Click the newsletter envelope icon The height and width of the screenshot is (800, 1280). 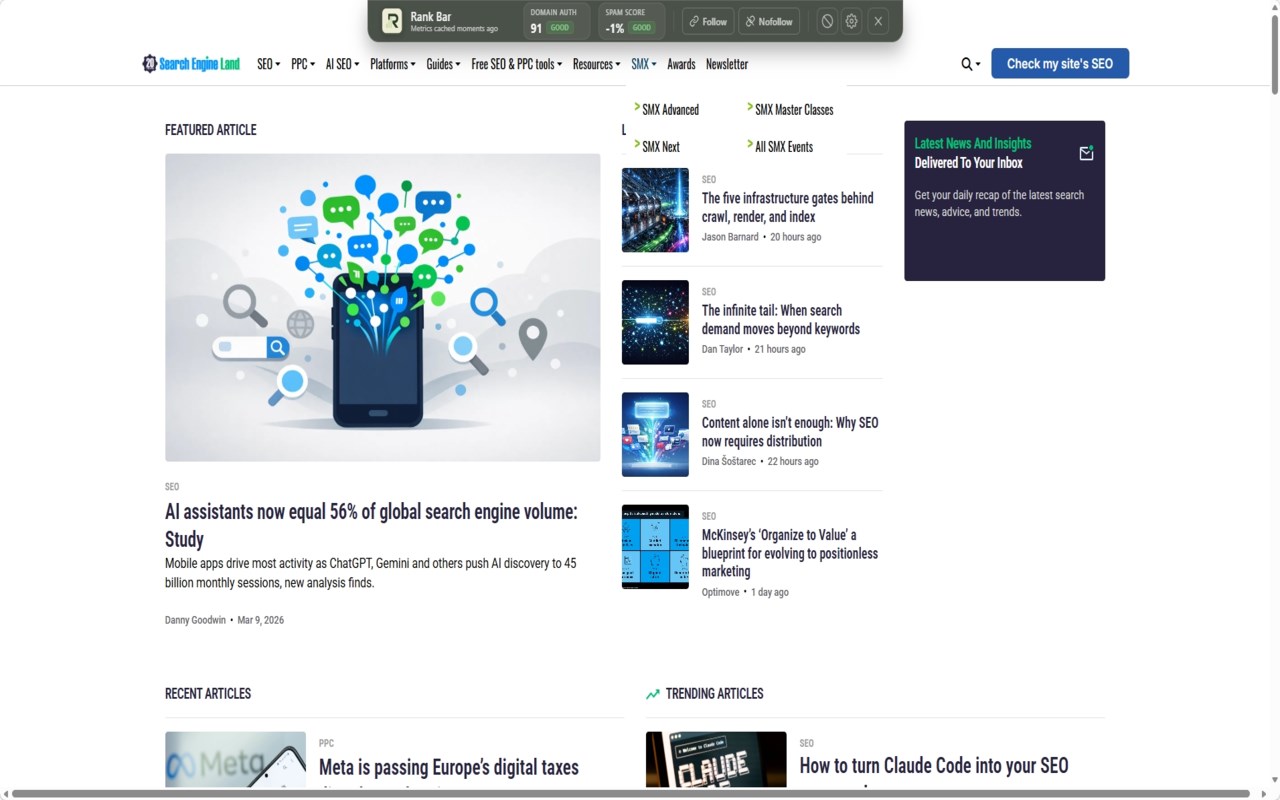point(1086,153)
